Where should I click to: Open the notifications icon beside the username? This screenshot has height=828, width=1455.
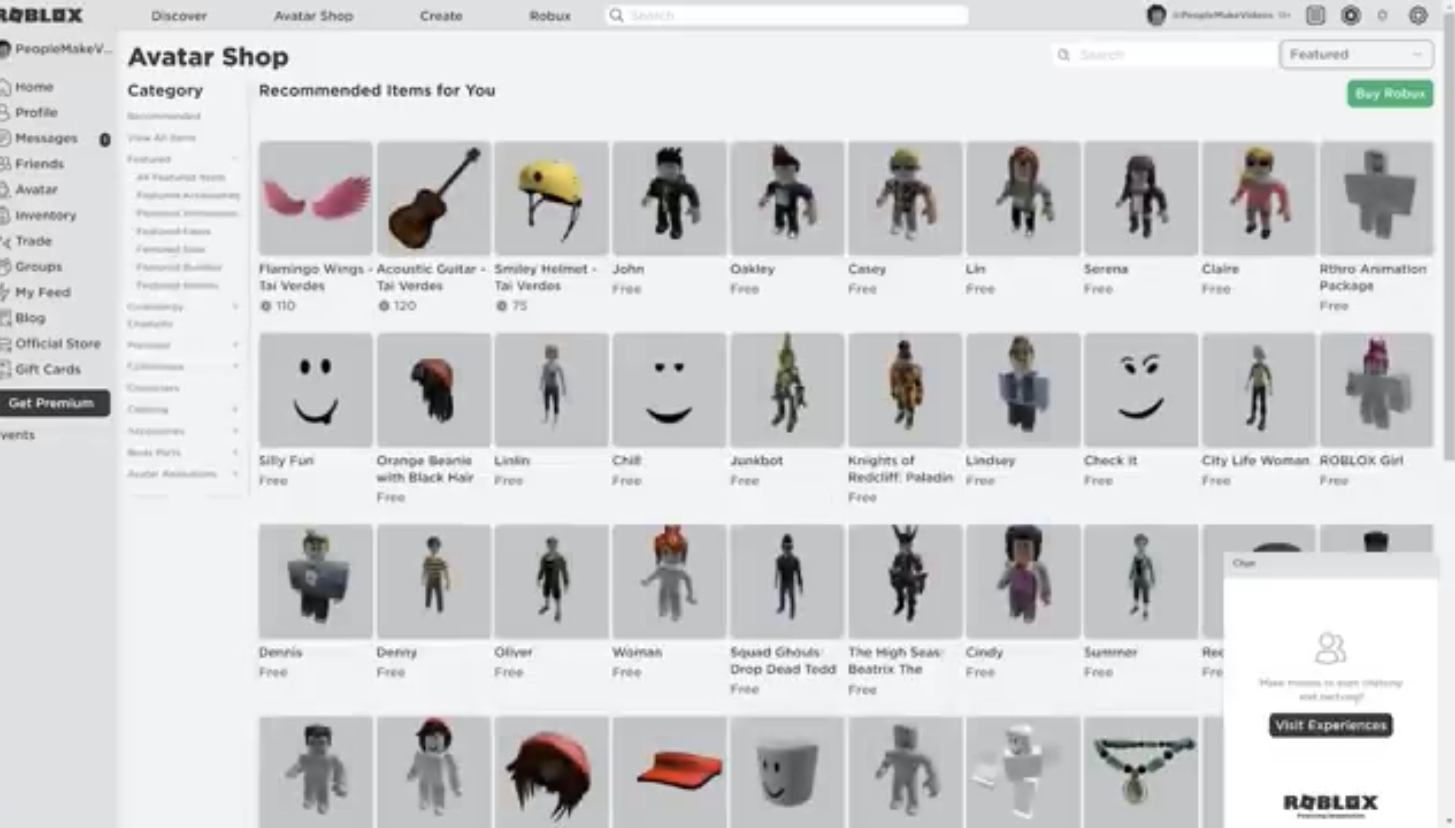(x=1316, y=15)
